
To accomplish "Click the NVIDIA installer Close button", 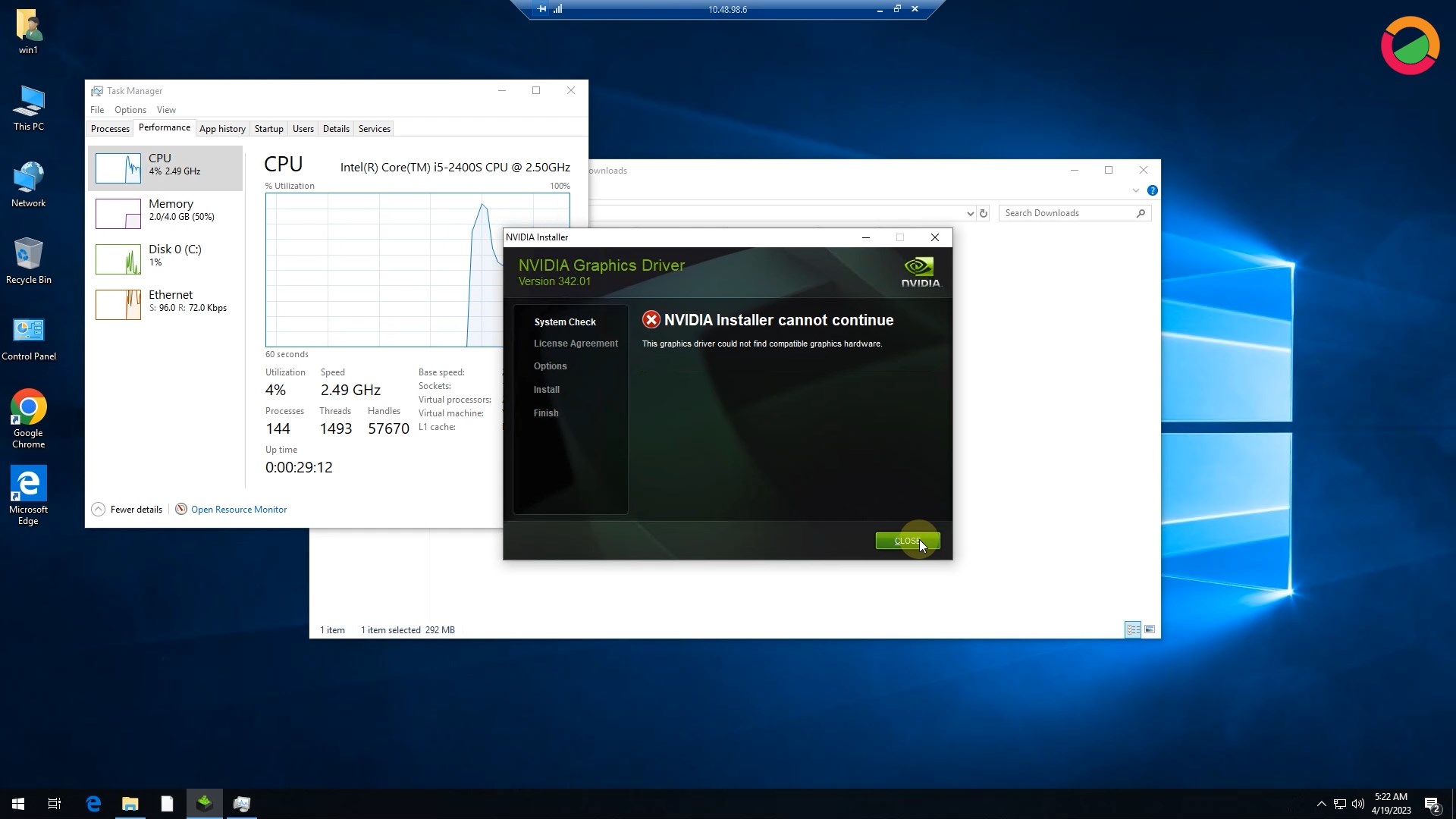I will click(x=907, y=540).
